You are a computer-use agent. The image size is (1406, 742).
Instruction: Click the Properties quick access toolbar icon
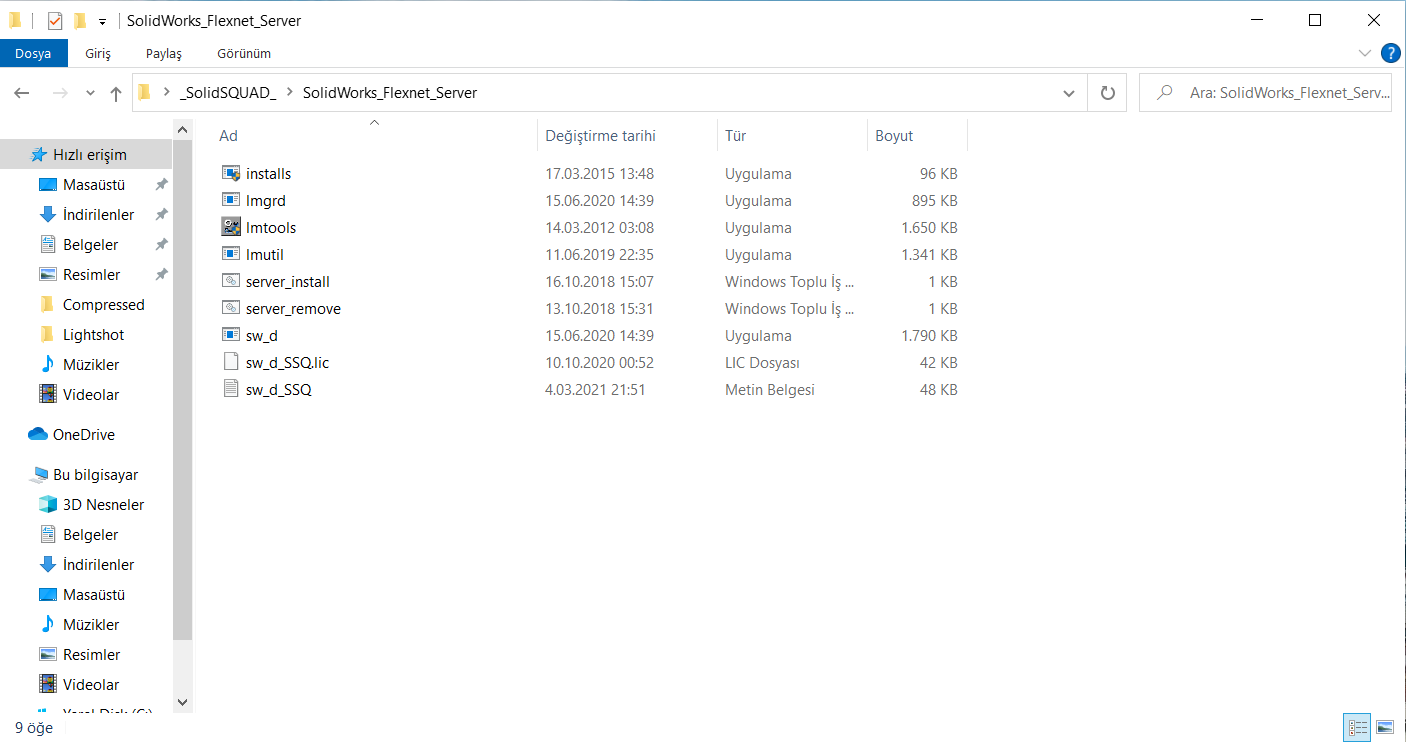click(x=55, y=20)
